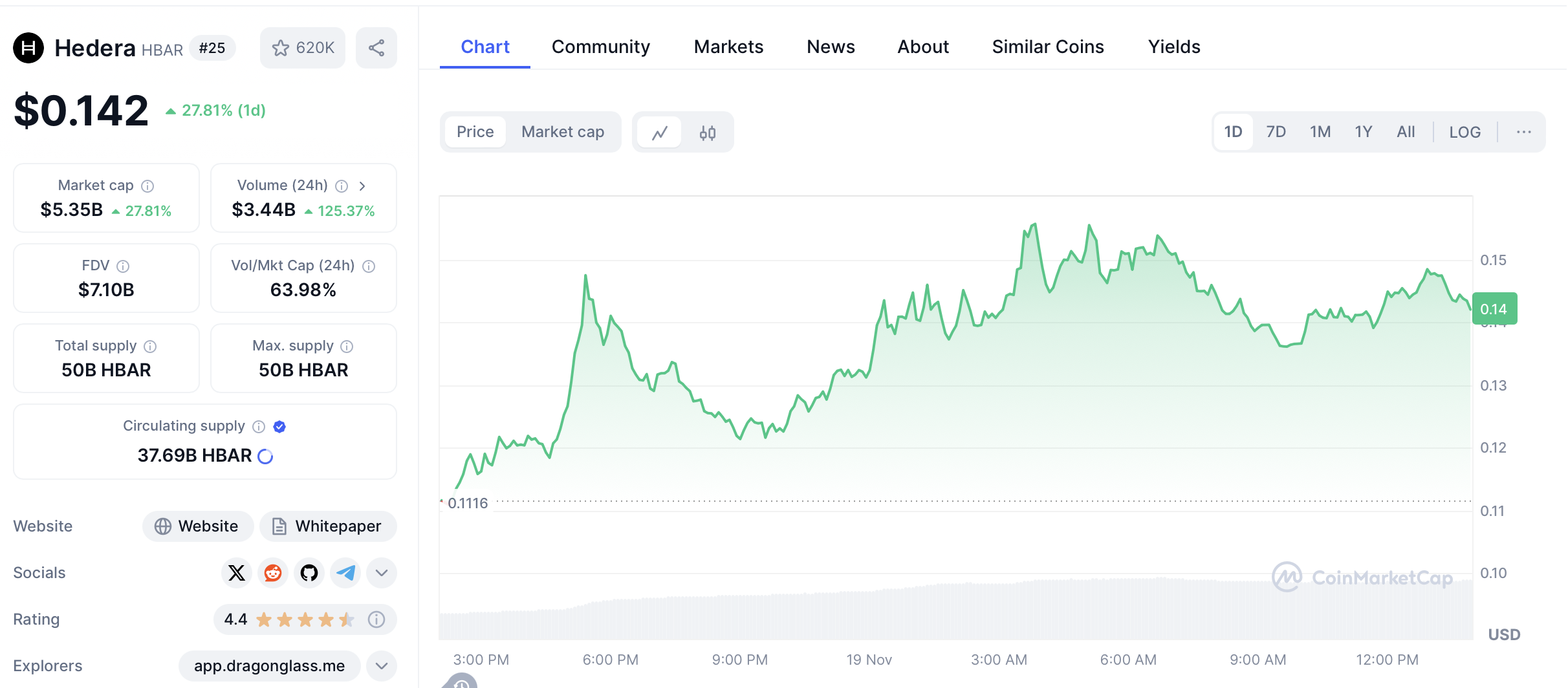The width and height of the screenshot is (1568, 688).
Task: Select the line chart view toggle
Action: pyautogui.click(x=659, y=133)
